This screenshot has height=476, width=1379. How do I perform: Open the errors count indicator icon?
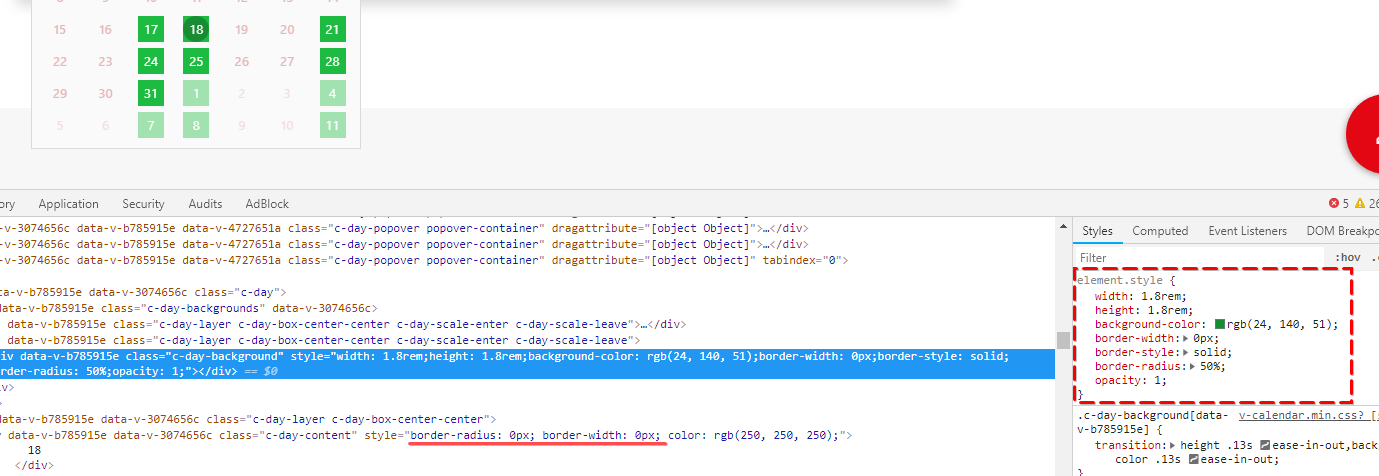point(1334,203)
